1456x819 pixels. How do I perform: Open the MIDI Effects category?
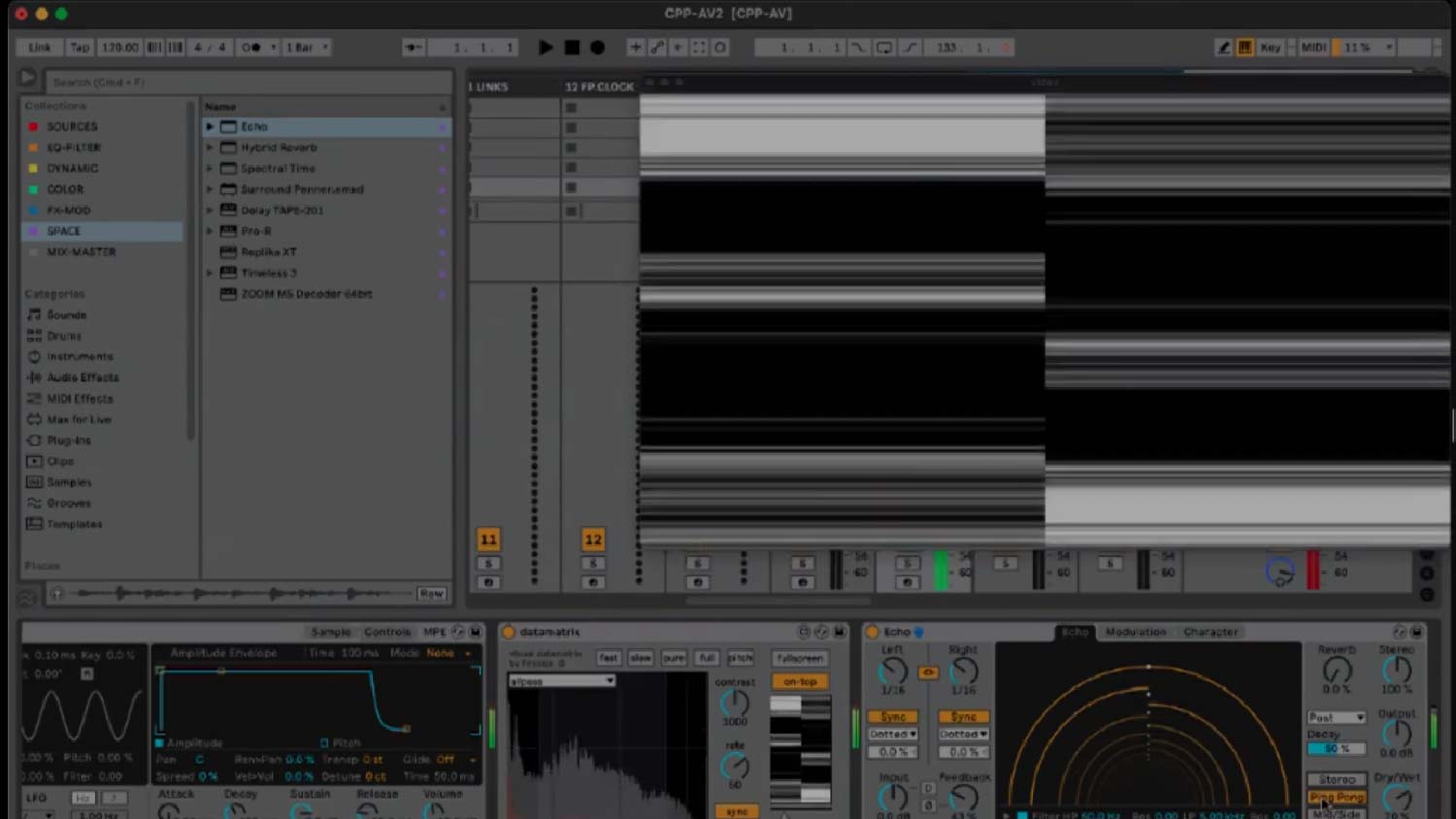(x=80, y=399)
